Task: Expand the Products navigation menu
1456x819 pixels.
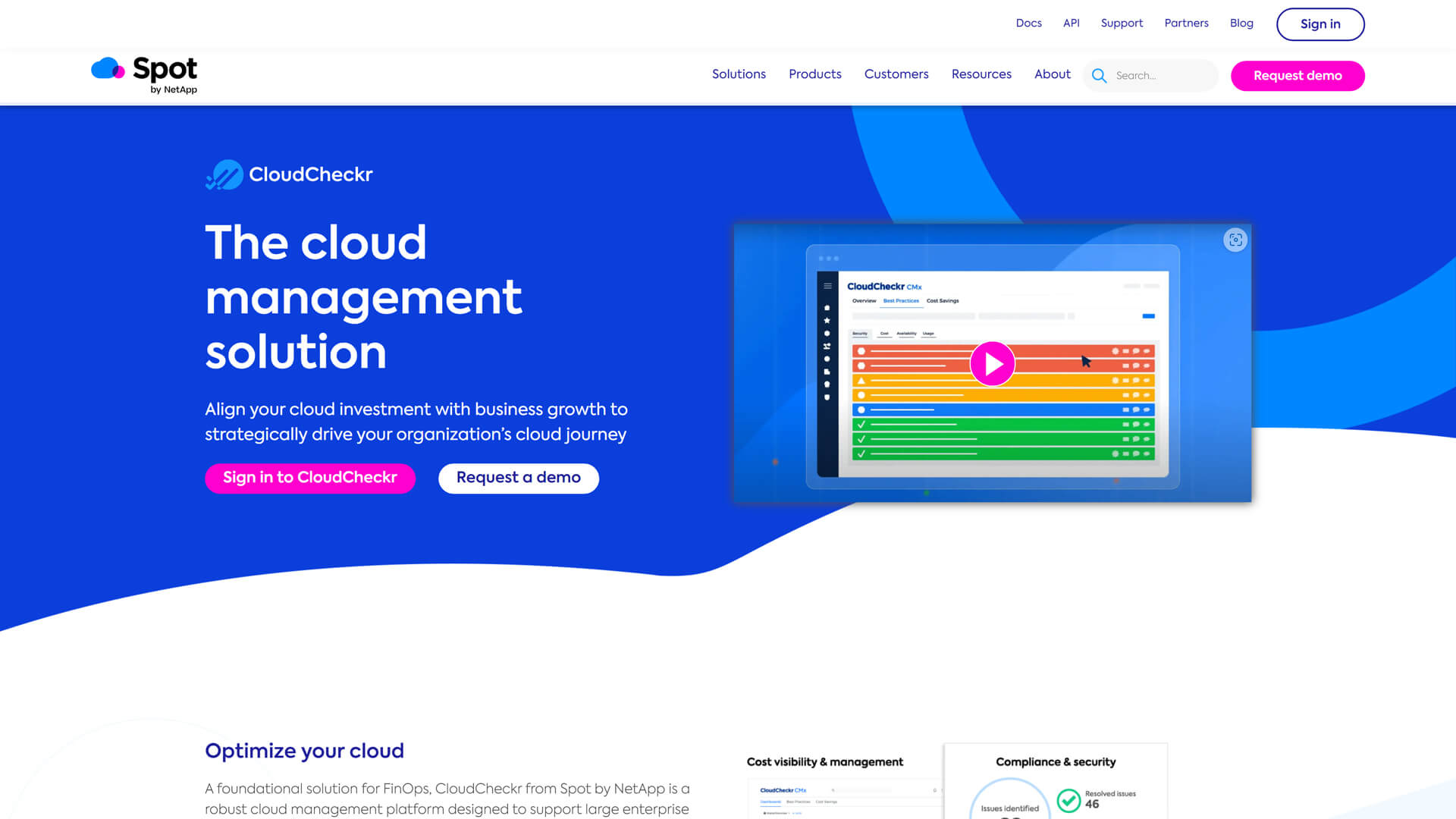Action: click(814, 74)
